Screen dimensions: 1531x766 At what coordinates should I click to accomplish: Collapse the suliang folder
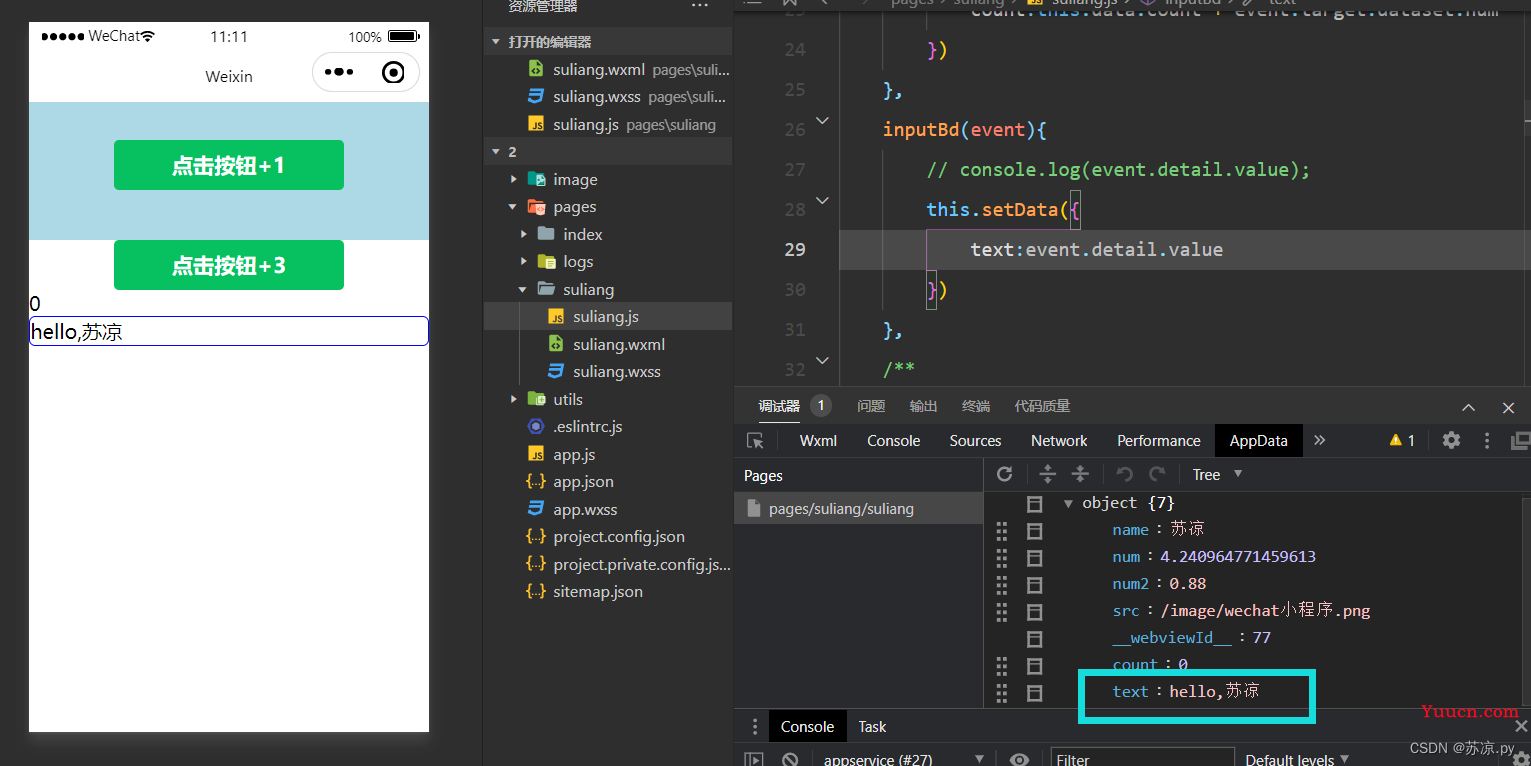click(524, 289)
